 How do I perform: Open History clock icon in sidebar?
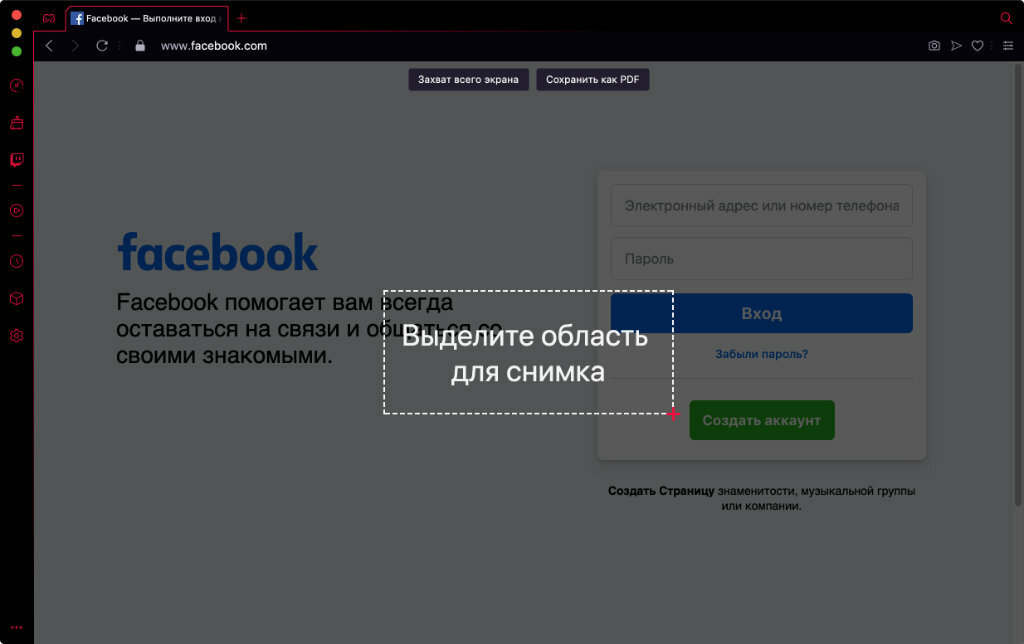click(17, 261)
